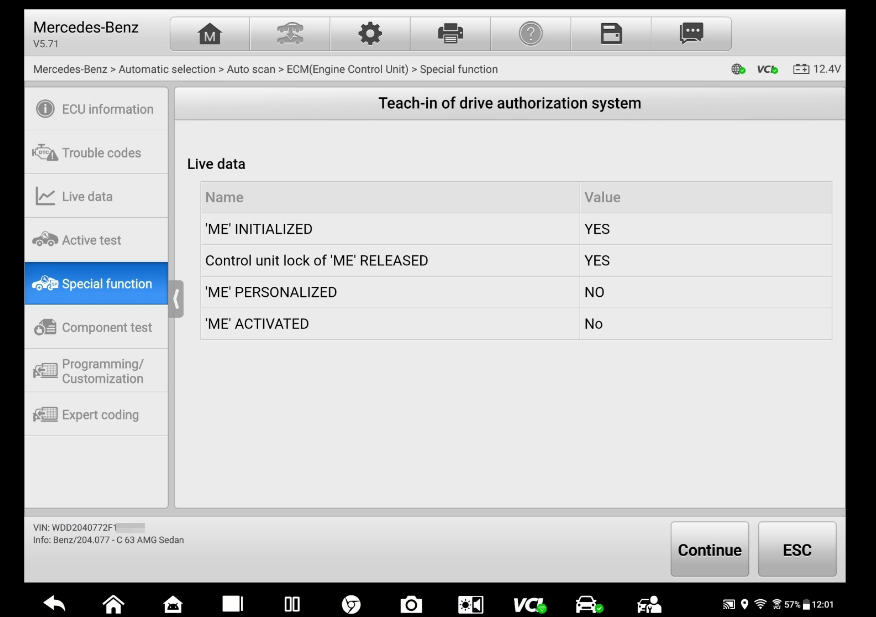Select Control unit lock of 'ME' RELEASED row

pyautogui.click(x=516, y=260)
